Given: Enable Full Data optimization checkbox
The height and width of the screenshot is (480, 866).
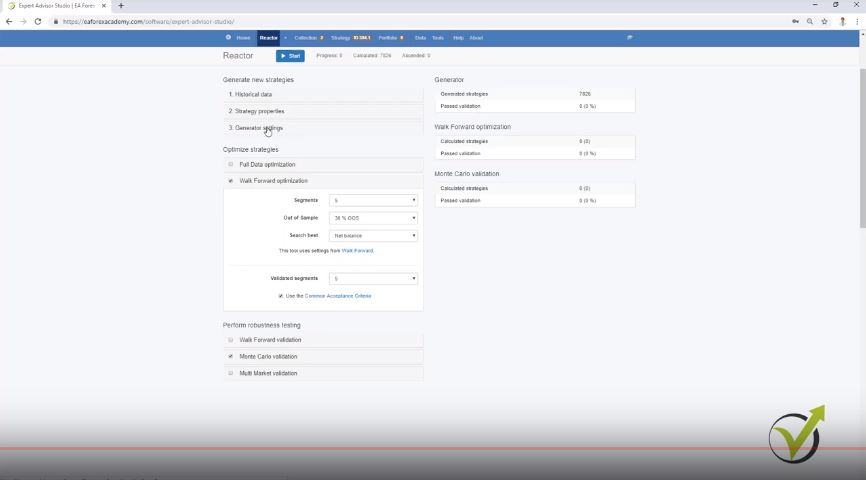Looking at the screenshot, I should click(231, 164).
